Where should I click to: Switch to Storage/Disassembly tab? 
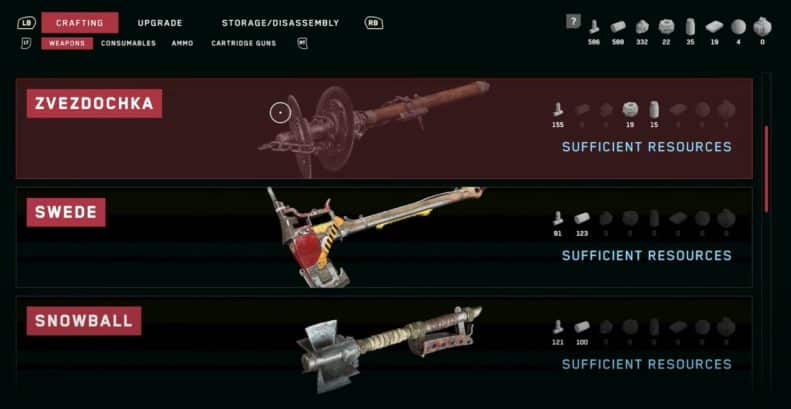280,23
